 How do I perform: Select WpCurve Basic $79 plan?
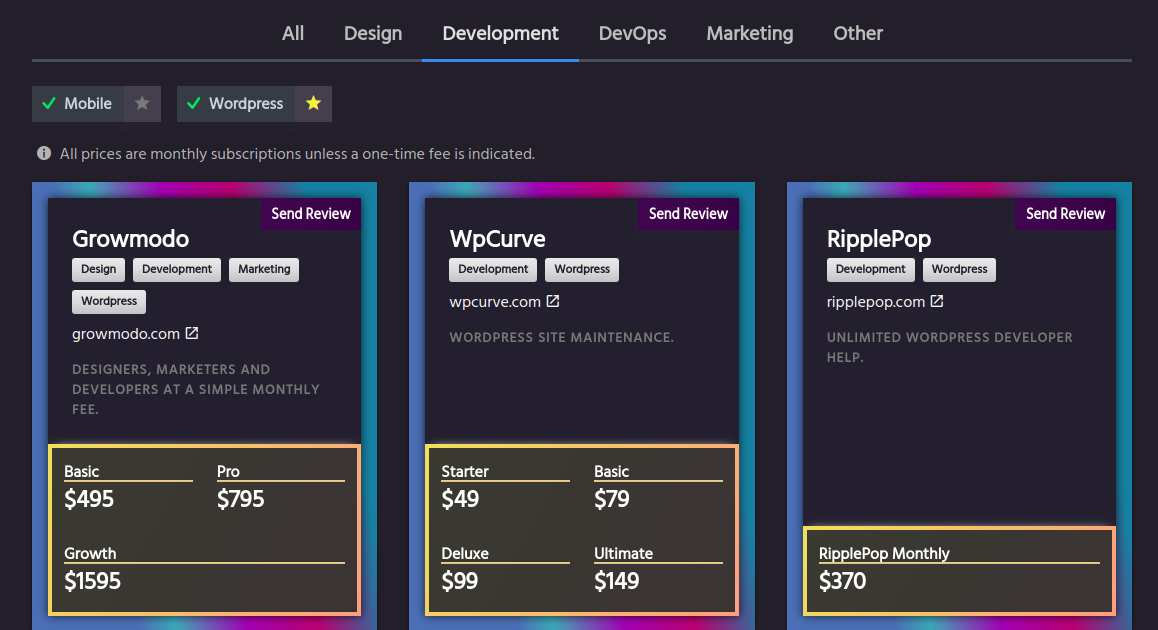click(658, 487)
